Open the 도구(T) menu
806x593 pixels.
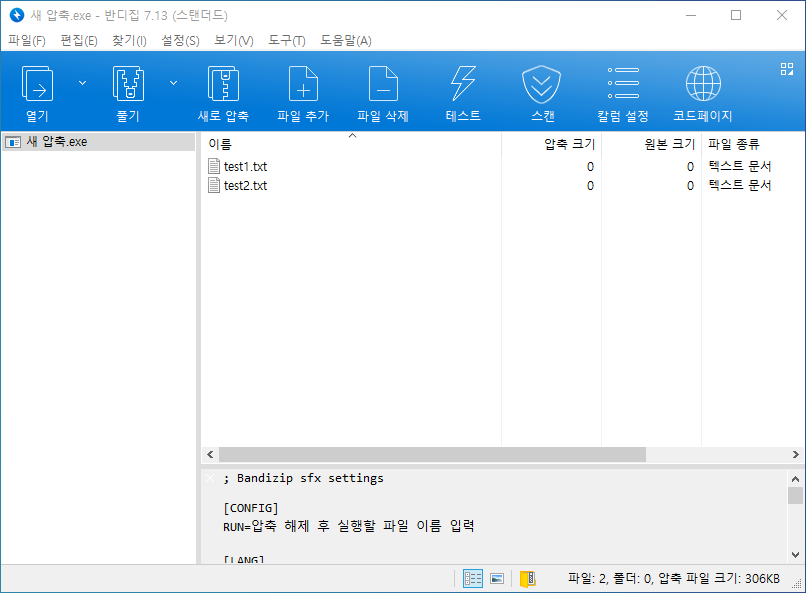click(287, 41)
